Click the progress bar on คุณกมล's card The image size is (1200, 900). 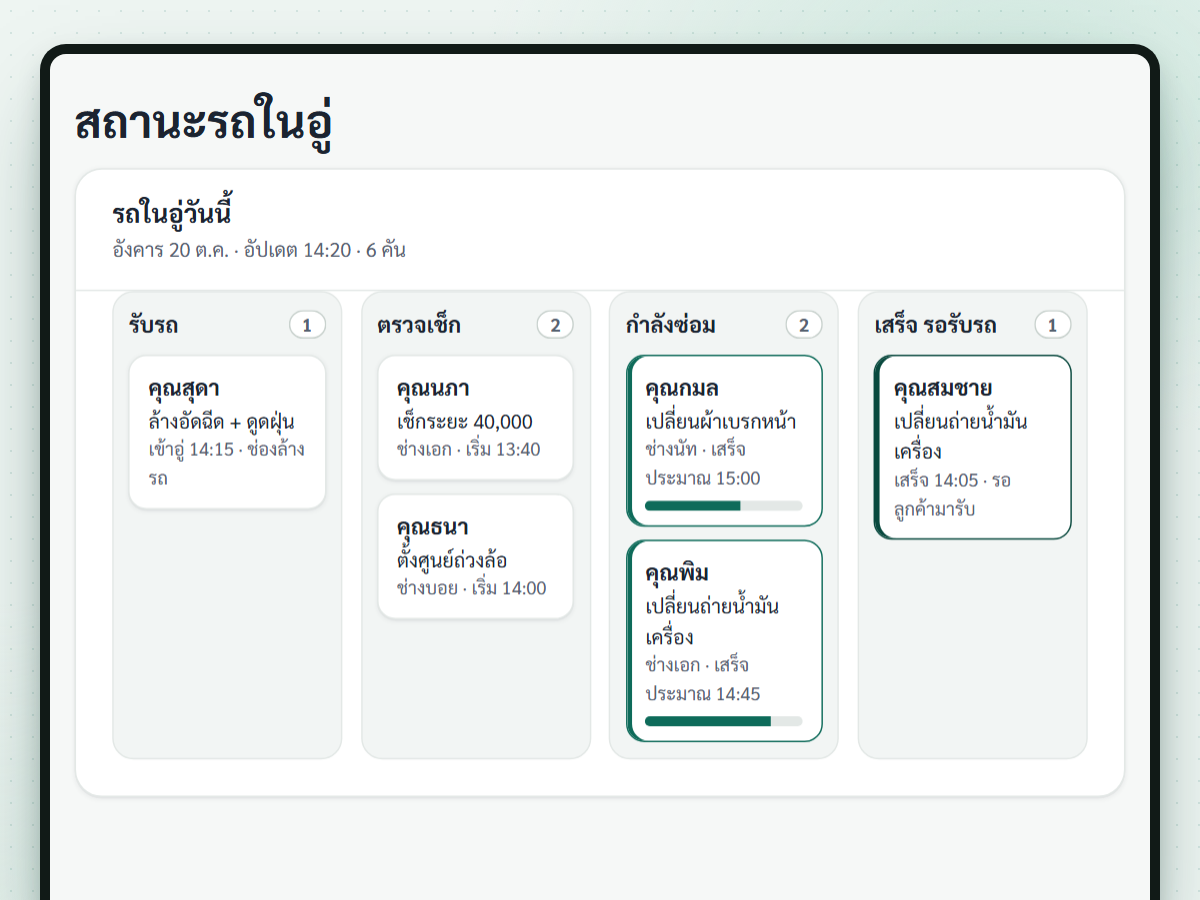point(724,506)
